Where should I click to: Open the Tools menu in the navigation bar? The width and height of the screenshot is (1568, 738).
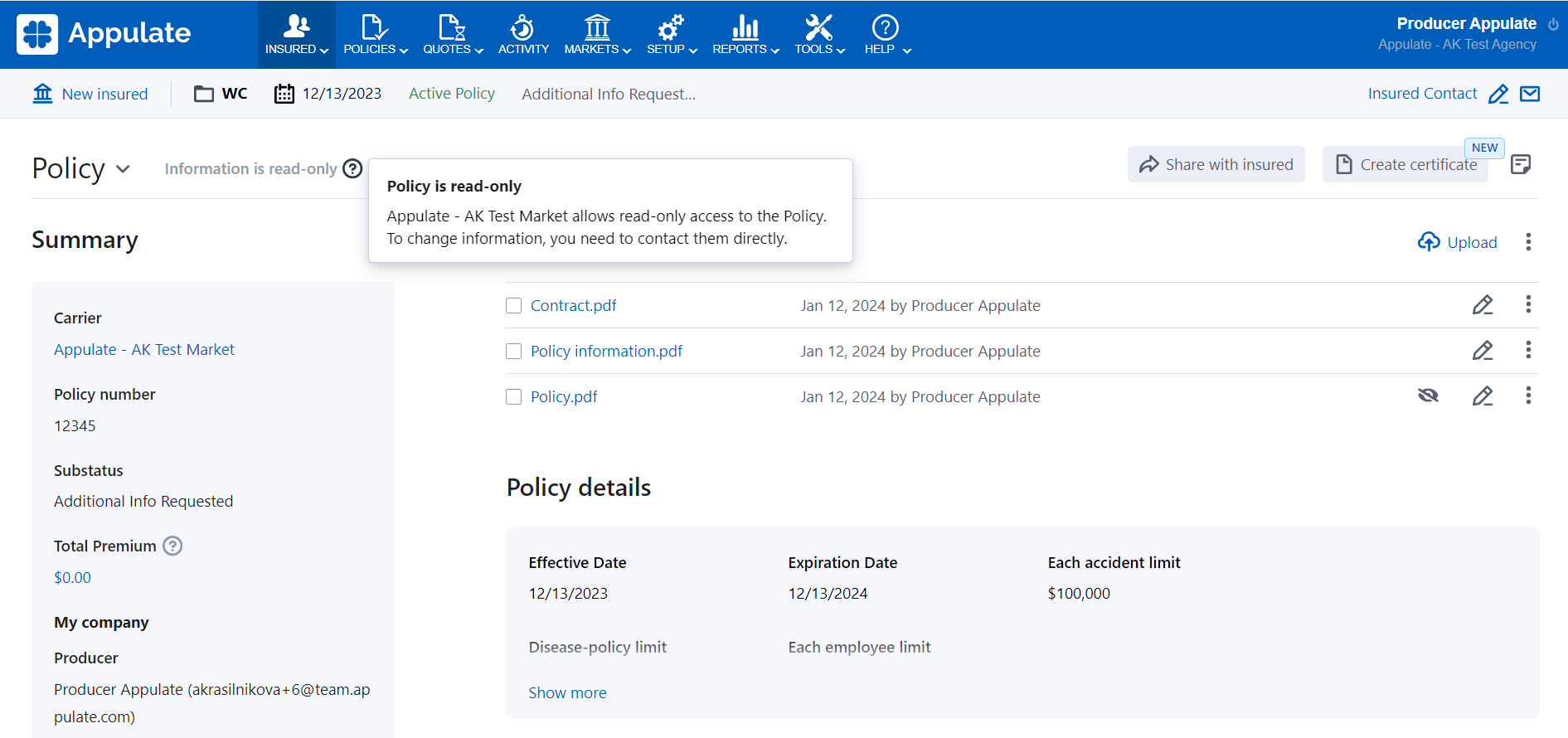point(819,35)
